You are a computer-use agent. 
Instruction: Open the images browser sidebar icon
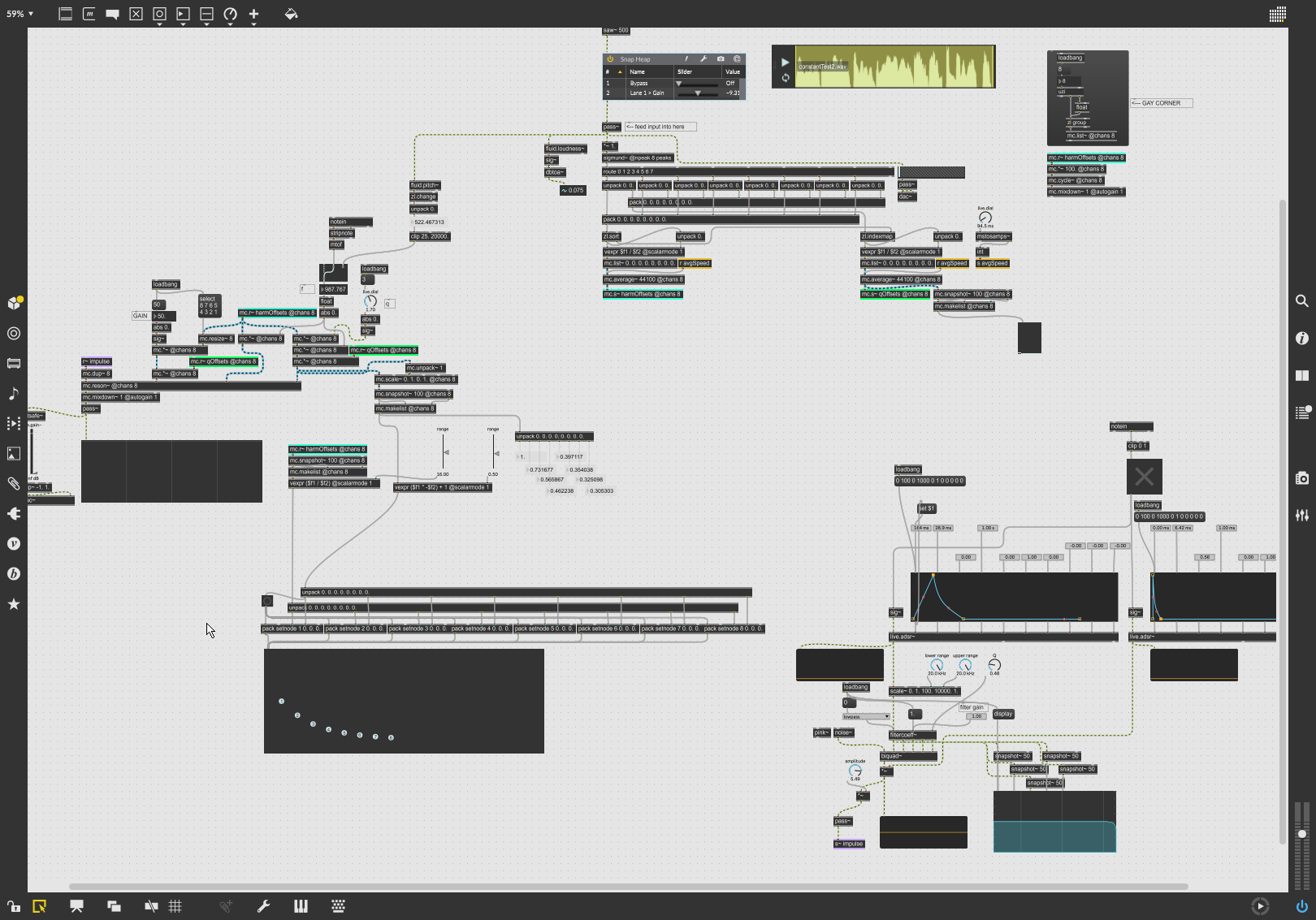click(14, 453)
